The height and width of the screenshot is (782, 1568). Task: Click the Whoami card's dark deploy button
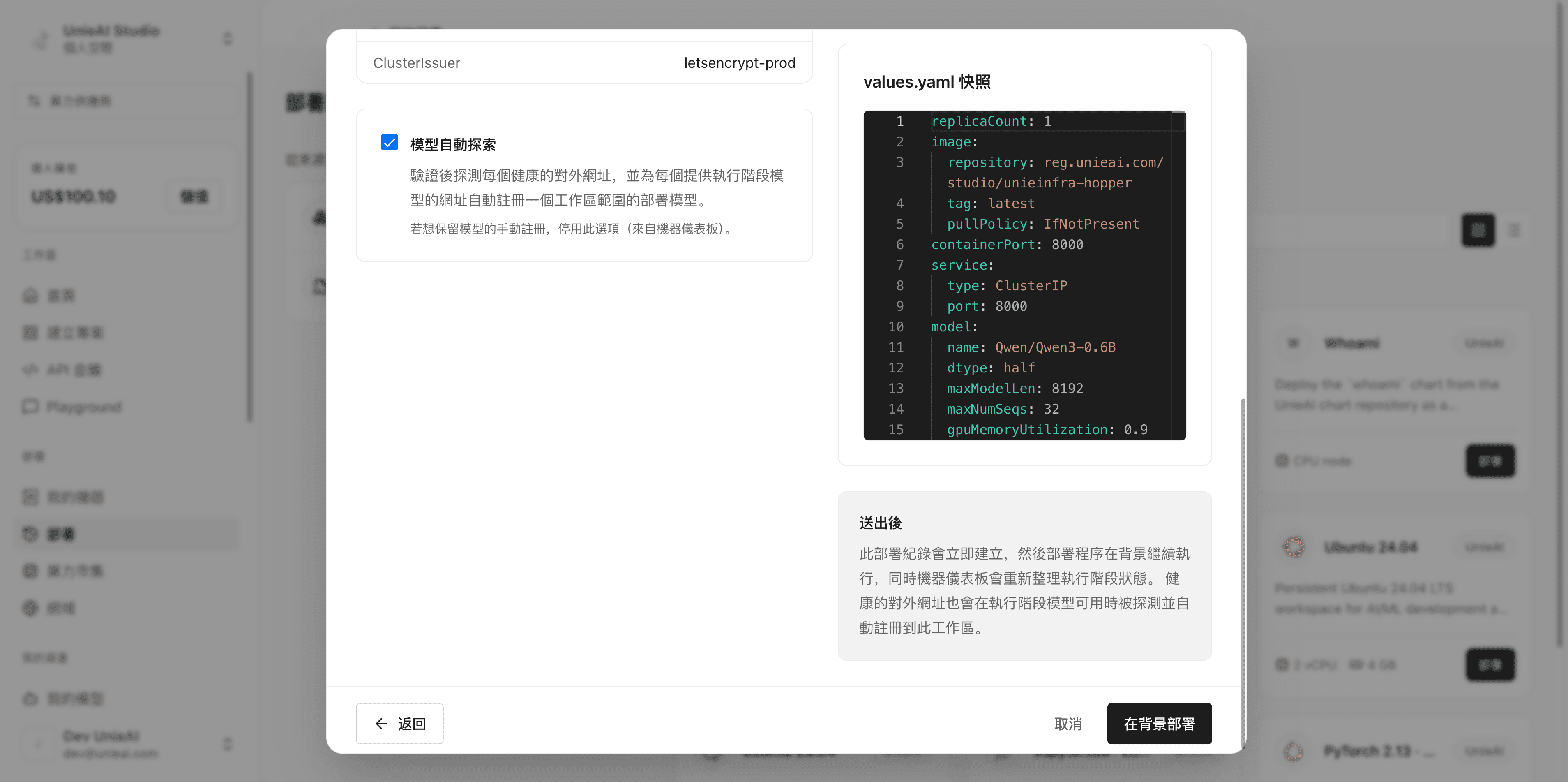pyautogui.click(x=1490, y=461)
